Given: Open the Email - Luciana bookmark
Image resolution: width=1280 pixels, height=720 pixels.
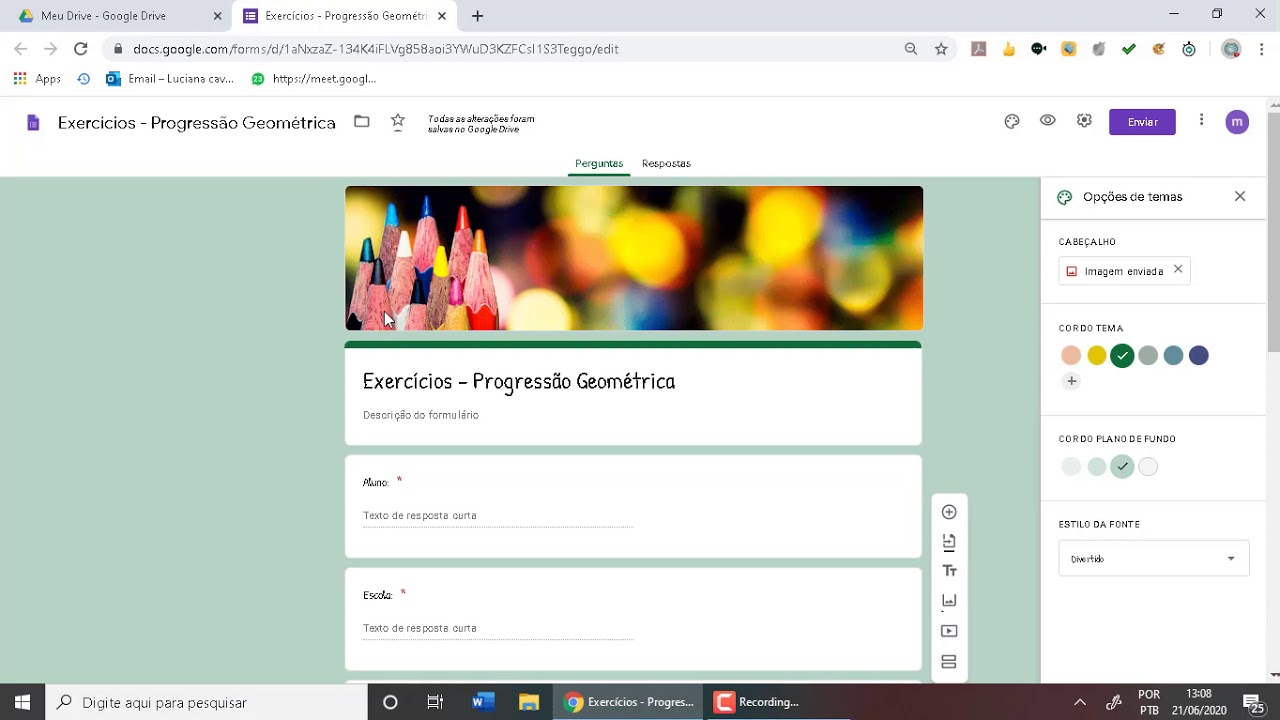Looking at the screenshot, I should 169,79.
